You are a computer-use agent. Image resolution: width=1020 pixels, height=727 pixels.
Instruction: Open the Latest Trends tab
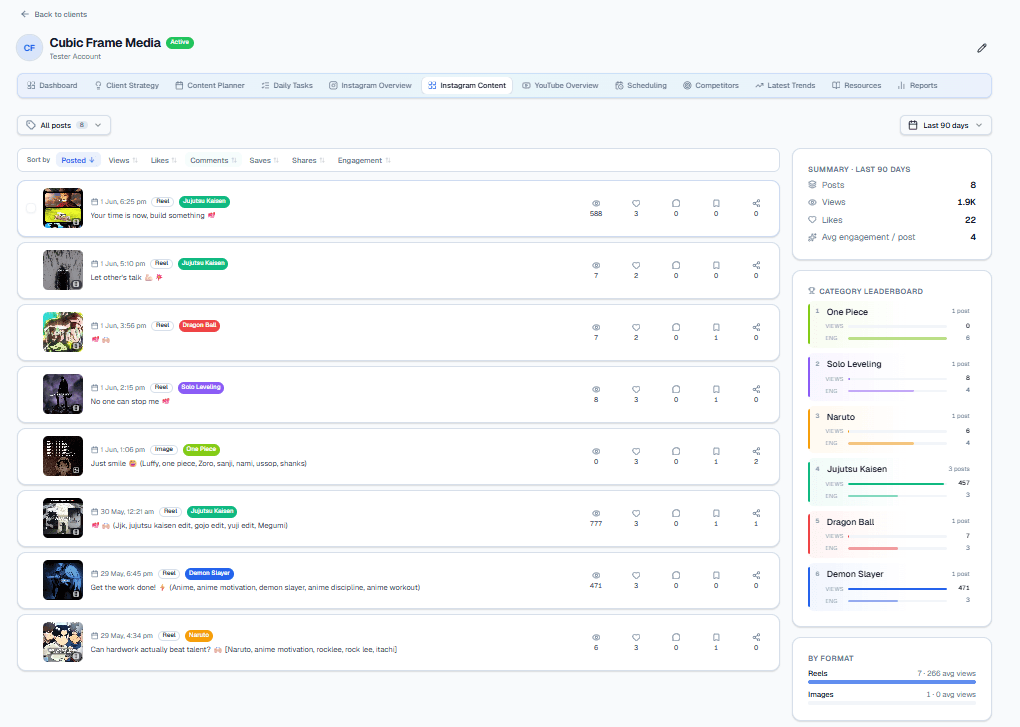click(x=785, y=85)
